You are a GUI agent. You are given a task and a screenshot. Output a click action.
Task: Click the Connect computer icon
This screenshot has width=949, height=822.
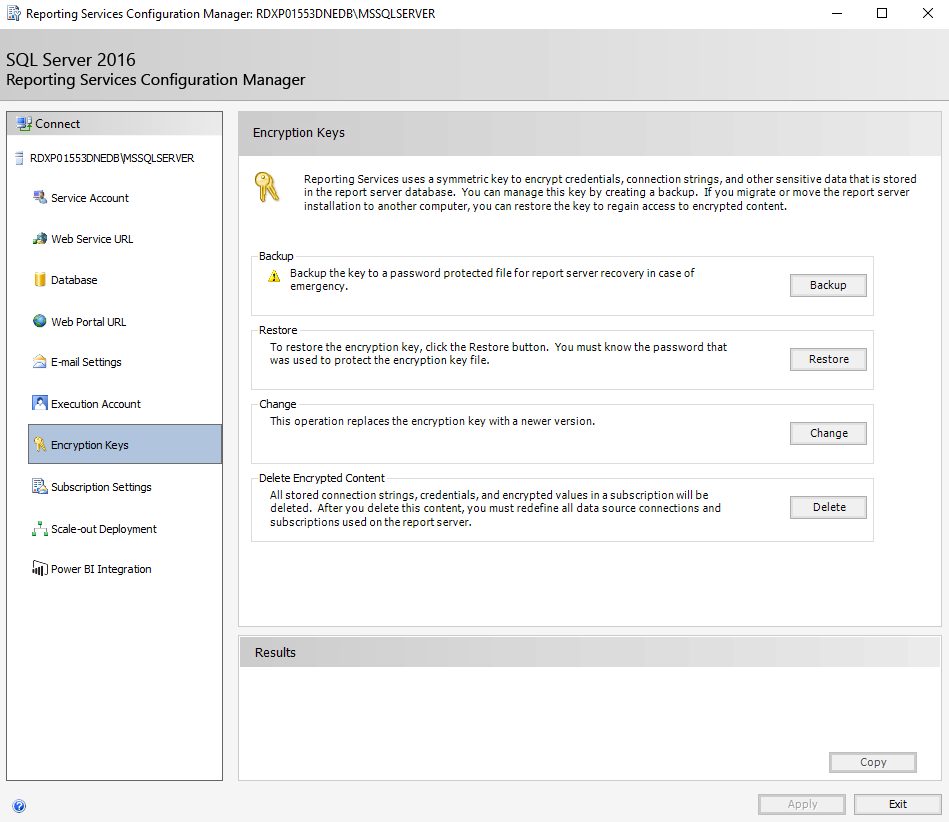coord(24,123)
